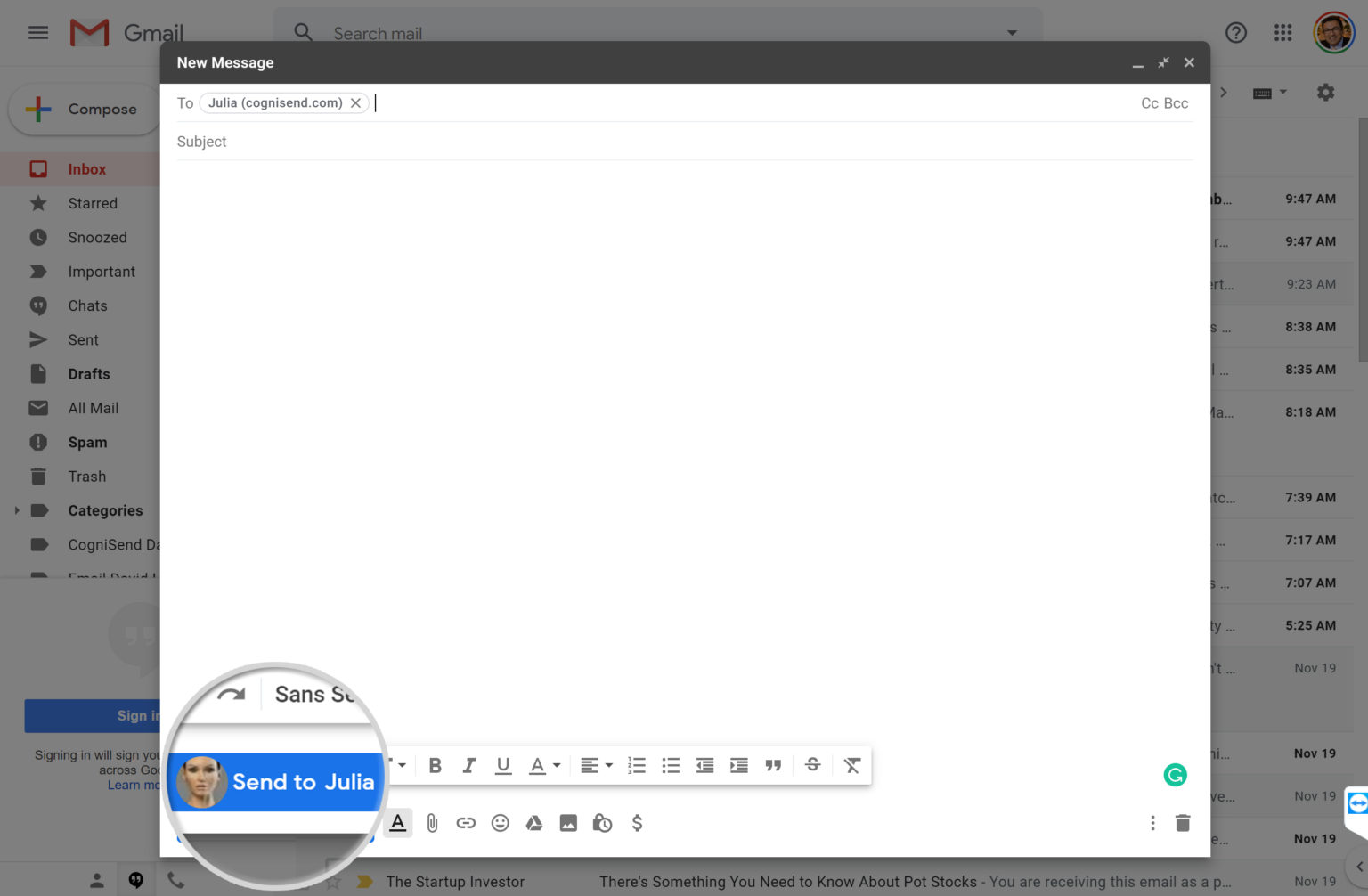The image size is (1368, 896).
Task: Toggle underline formatting
Action: (503, 766)
